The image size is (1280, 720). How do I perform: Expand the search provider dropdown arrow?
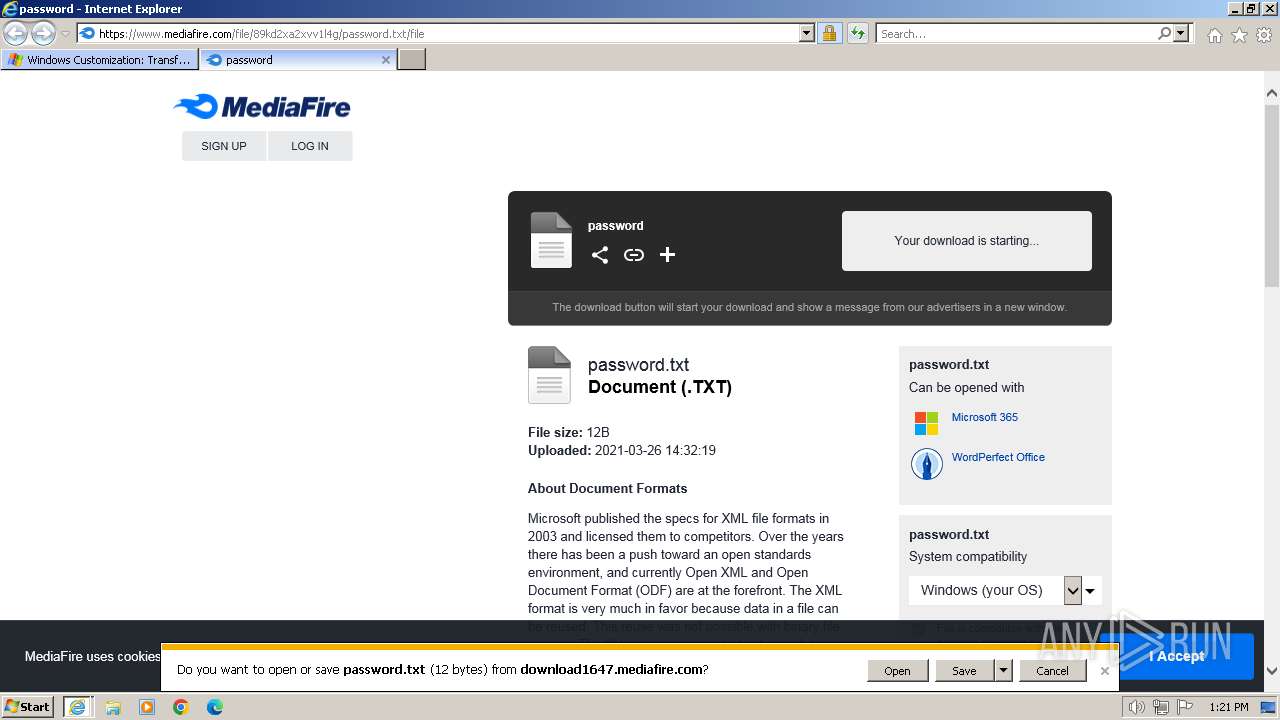click(1182, 33)
